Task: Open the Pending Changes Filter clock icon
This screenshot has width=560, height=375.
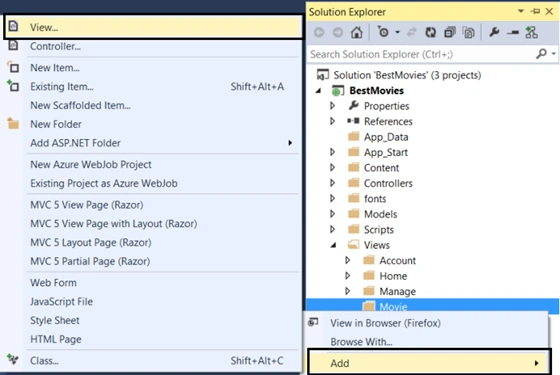Action: pyautogui.click(x=383, y=32)
